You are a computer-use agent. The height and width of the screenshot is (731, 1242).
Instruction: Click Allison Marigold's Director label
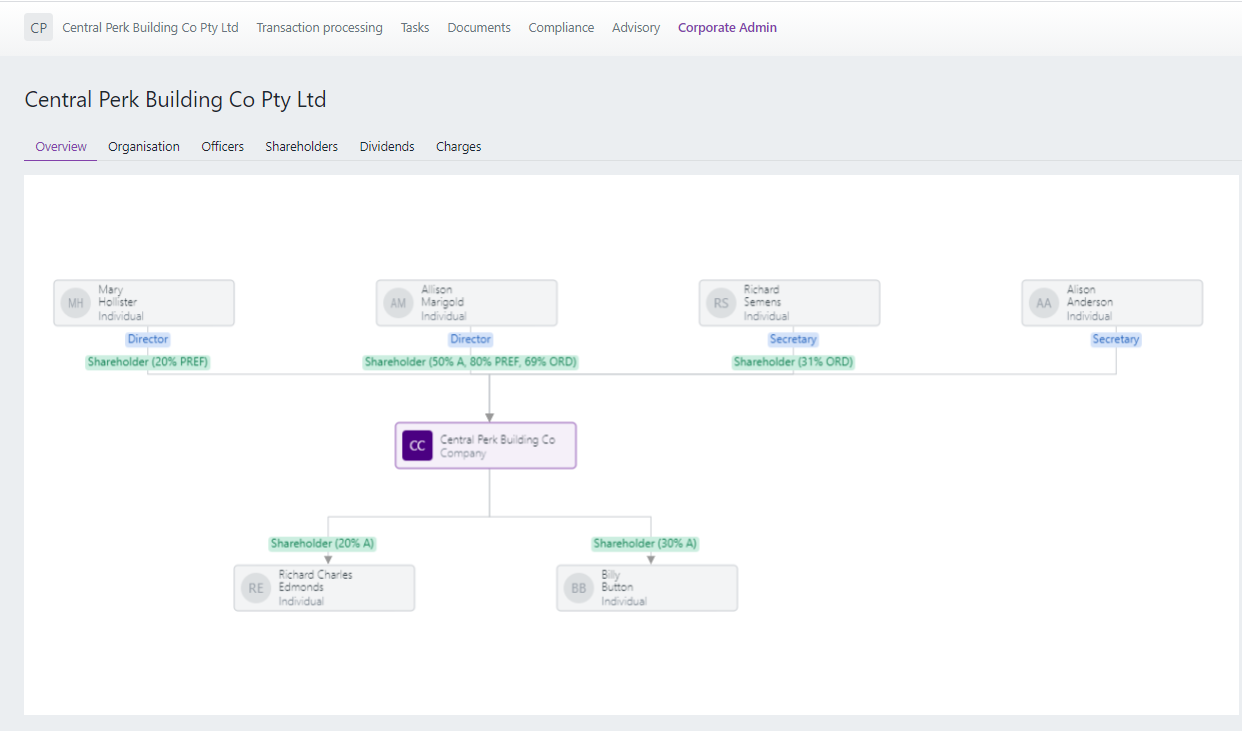click(470, 339)
